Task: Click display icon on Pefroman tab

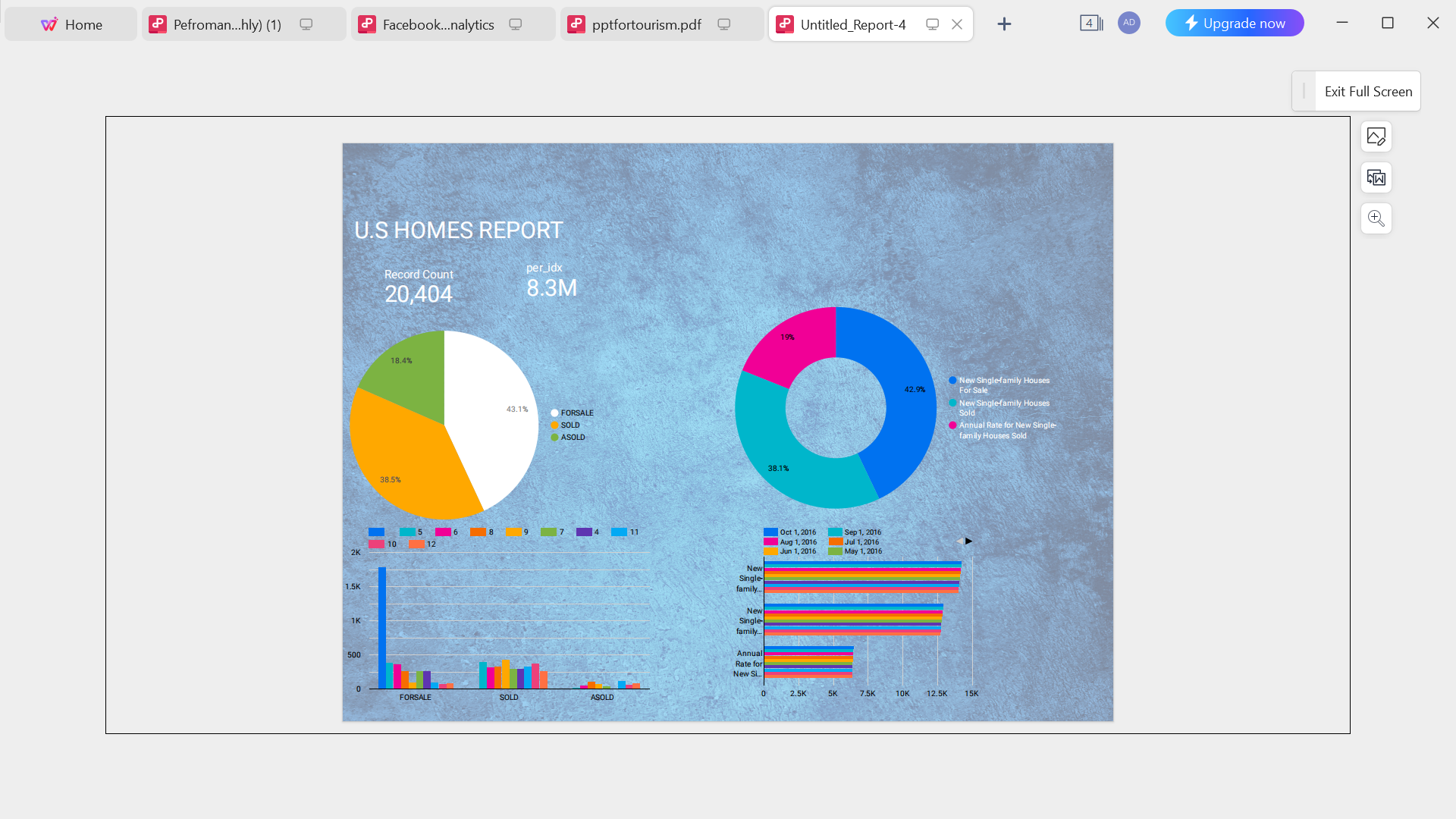Action: pyautogui.click(x=306, y=24)
